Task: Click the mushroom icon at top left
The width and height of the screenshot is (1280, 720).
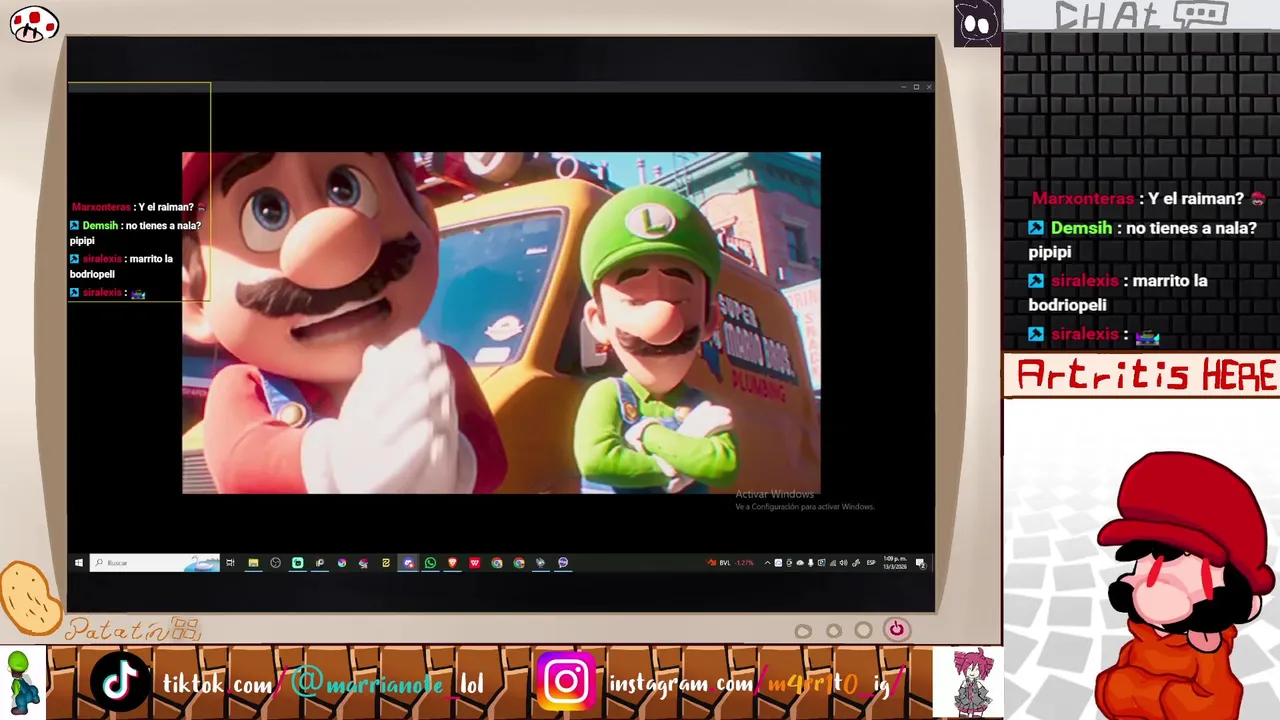Action: pos(34,24)
